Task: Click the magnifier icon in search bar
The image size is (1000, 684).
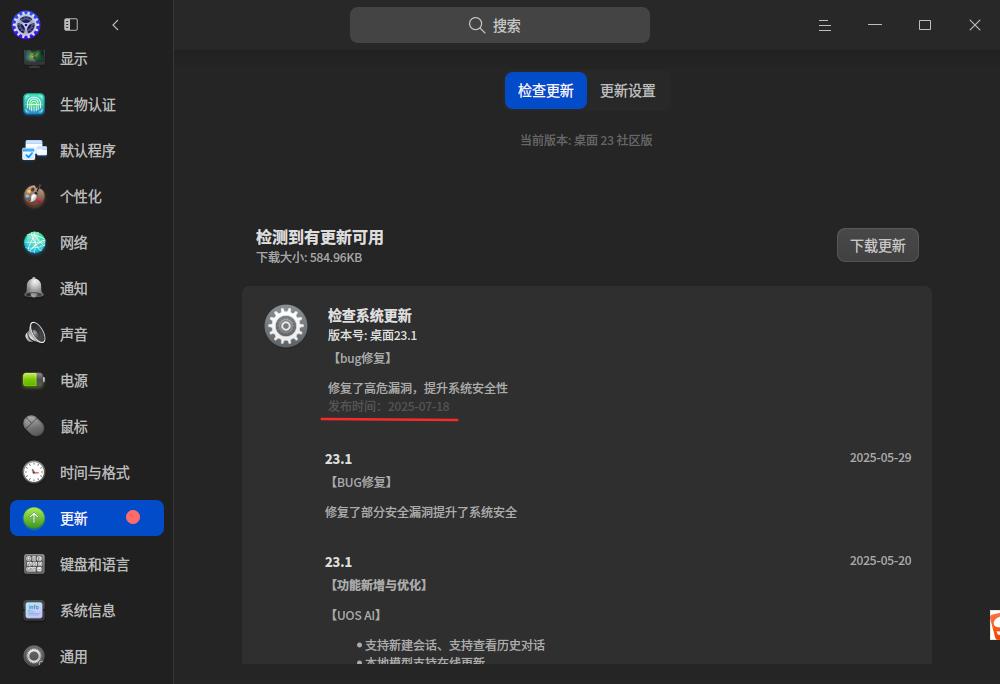Action: (x=476, y=25)
